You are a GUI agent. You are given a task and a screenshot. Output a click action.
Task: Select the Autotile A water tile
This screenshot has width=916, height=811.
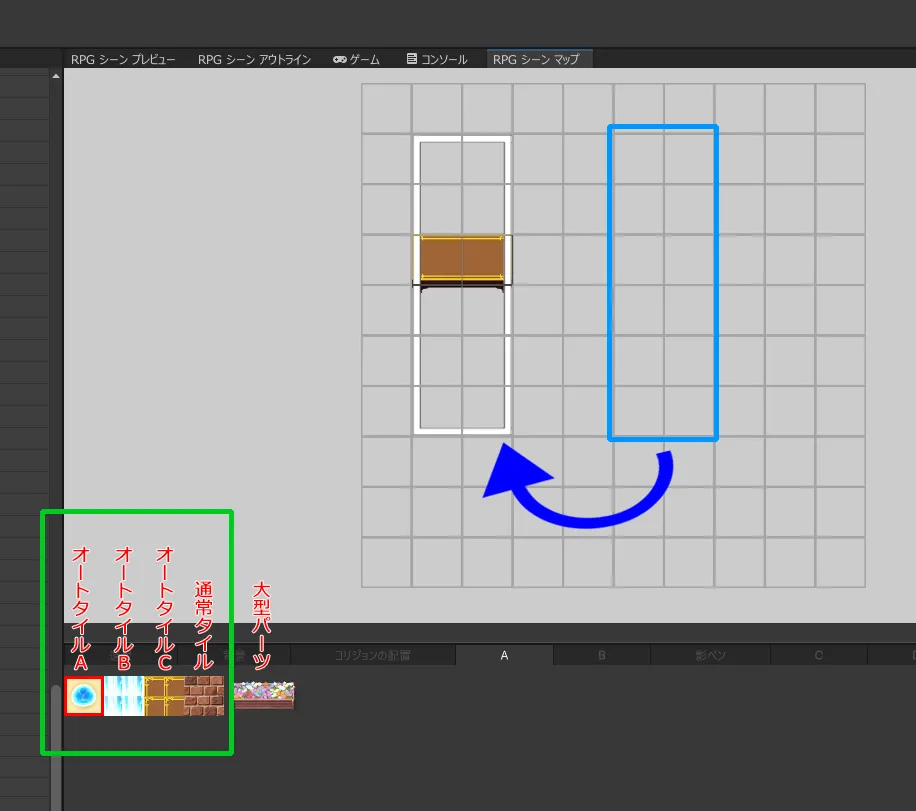pos(84,695)
